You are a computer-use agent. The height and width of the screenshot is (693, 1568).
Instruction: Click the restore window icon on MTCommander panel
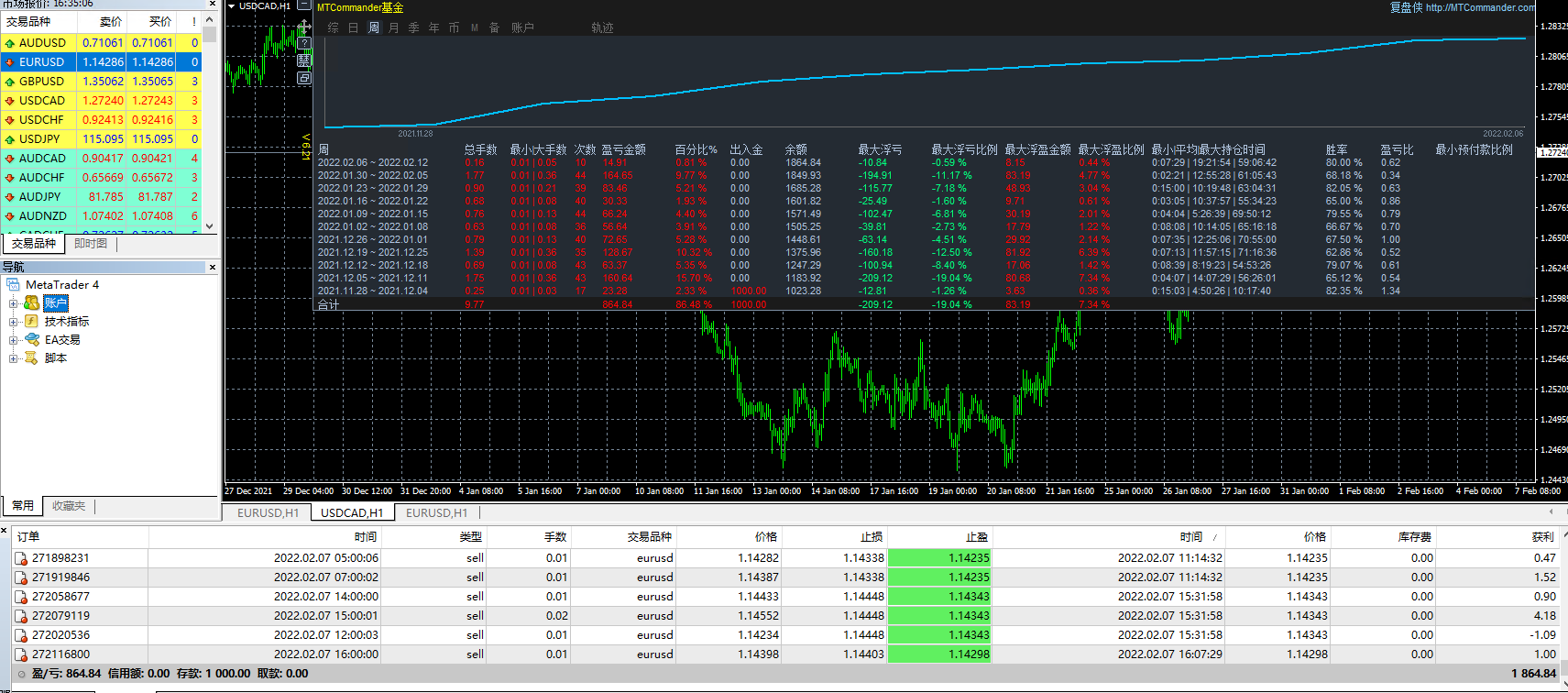tap(304, 78)
